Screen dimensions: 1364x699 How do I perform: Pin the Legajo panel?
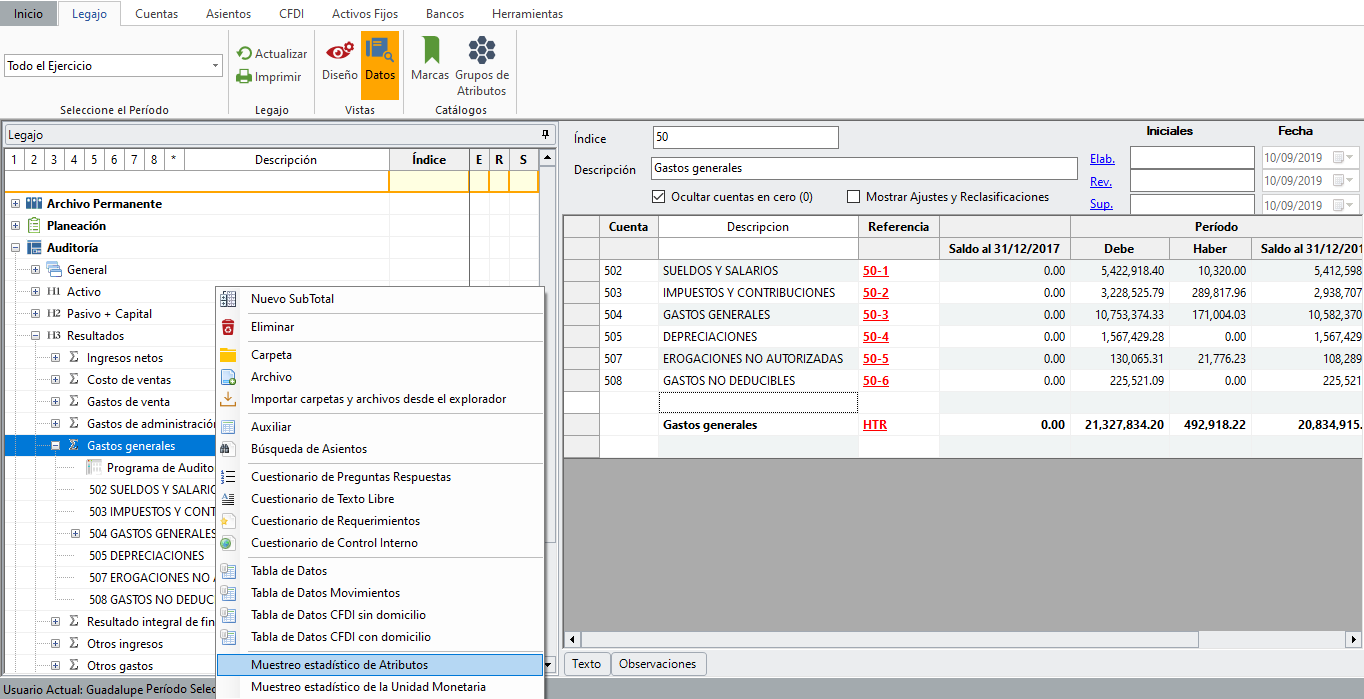pyautogui.click(x=545, y=134)
